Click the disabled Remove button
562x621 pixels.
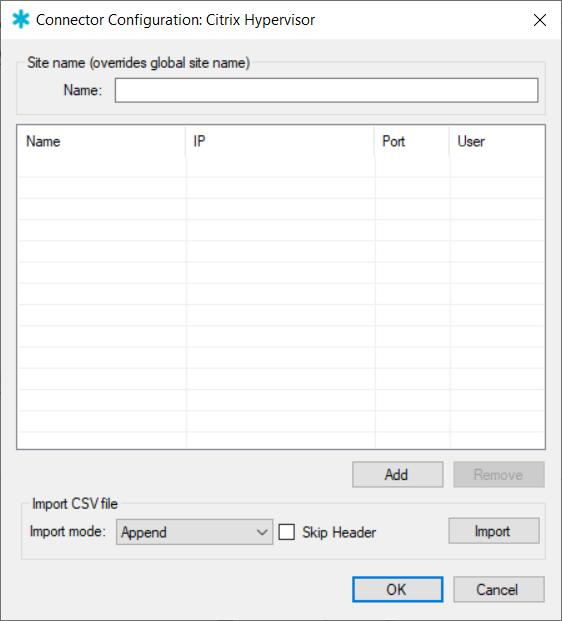499,474
